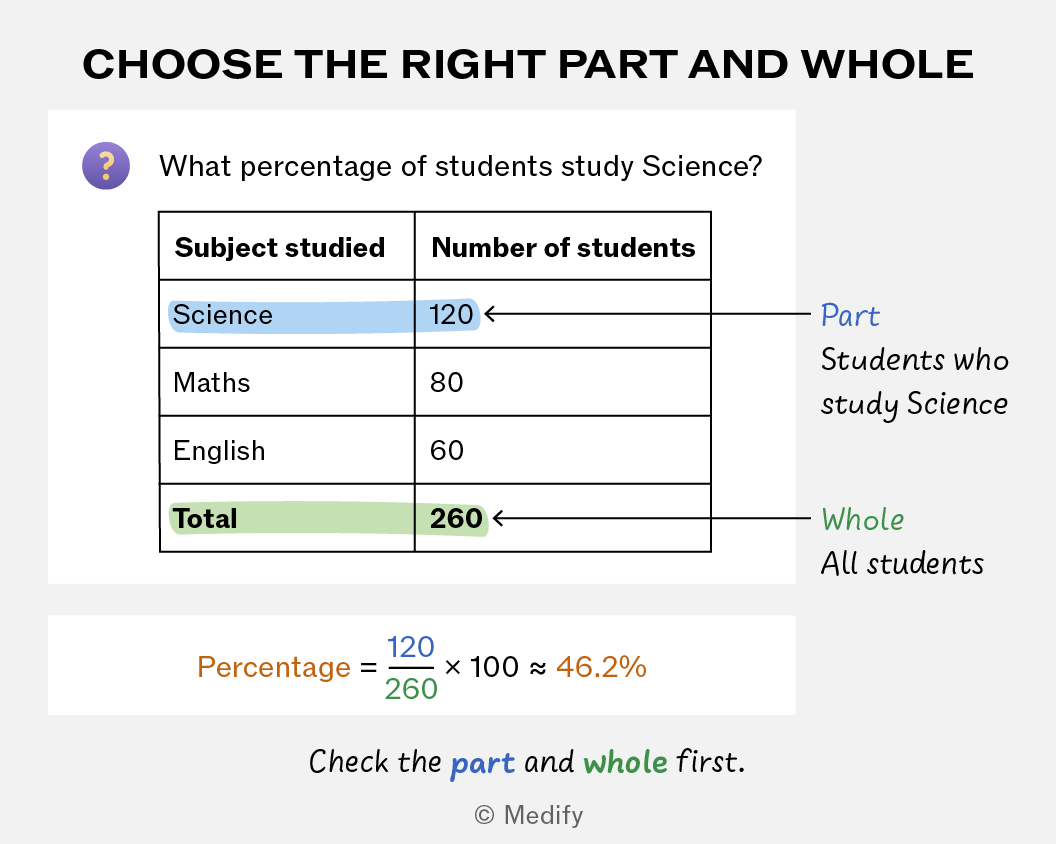Click the bold total value 260

tap(456, 519)
